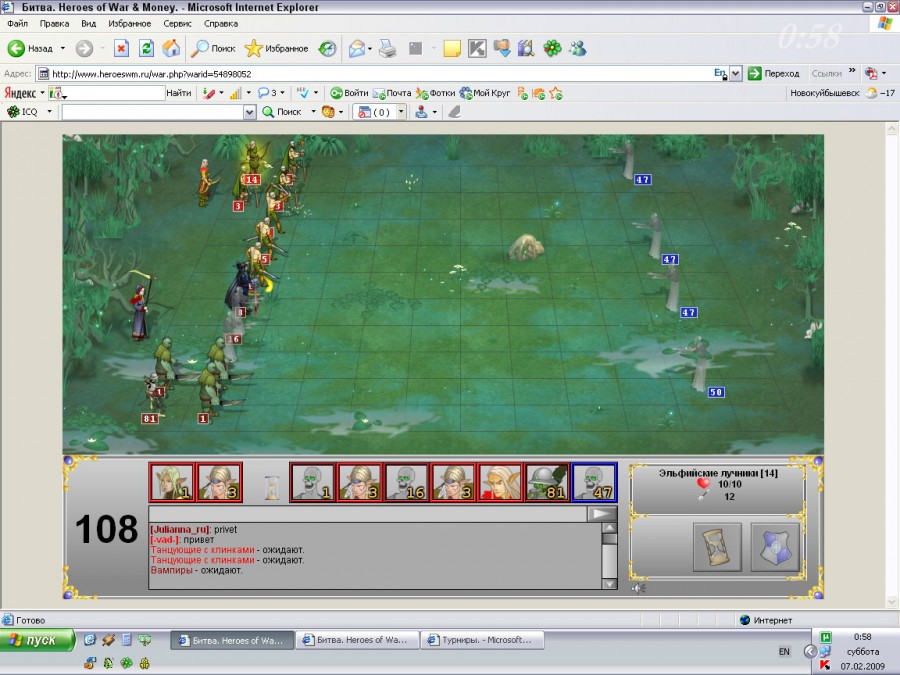900x675 pixels.
Task: Click the goblin stack labeled 81 on battlefield
Action: [x=152, y=396]
